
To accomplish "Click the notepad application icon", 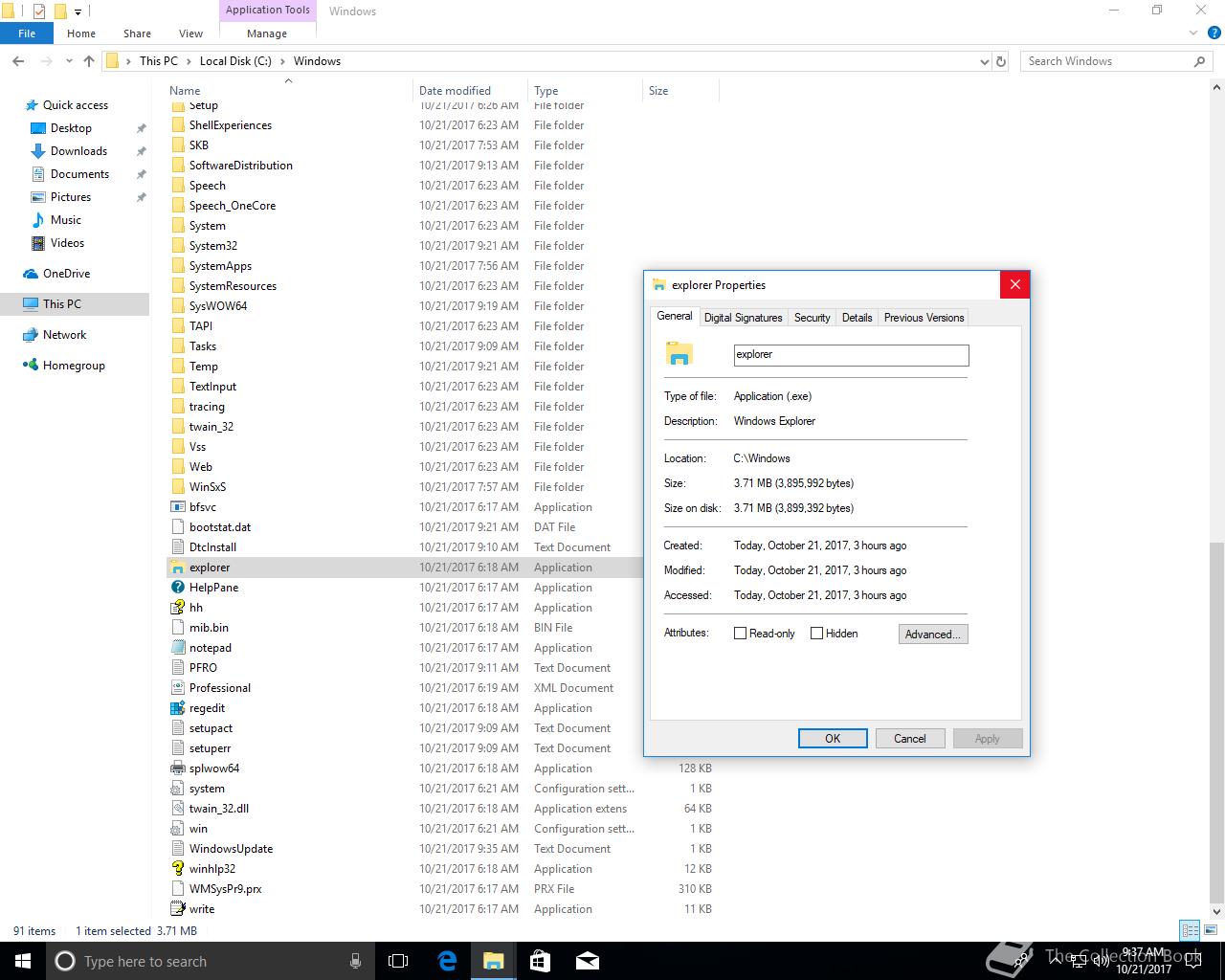I will [177, 648].
